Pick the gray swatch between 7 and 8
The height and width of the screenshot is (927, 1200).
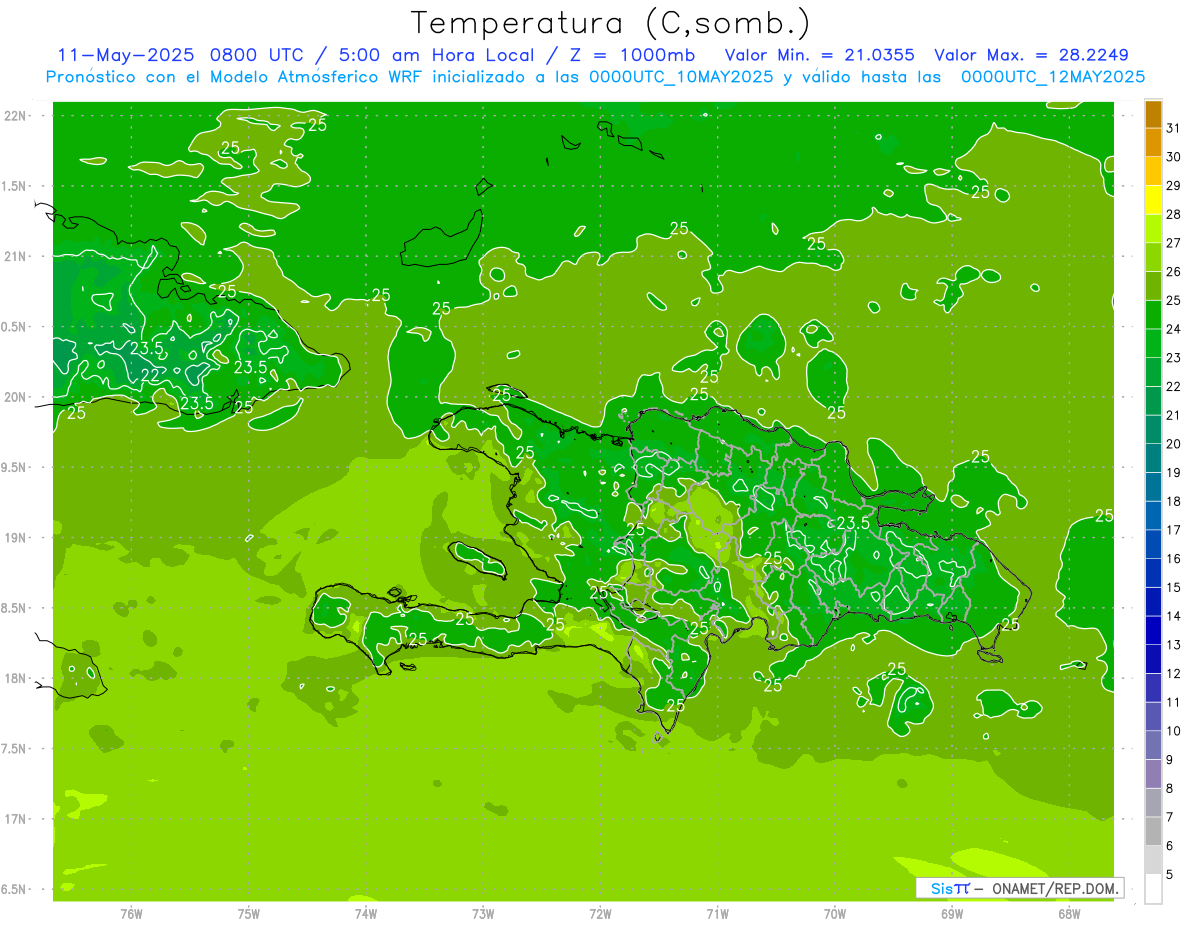pos(1153,803)
